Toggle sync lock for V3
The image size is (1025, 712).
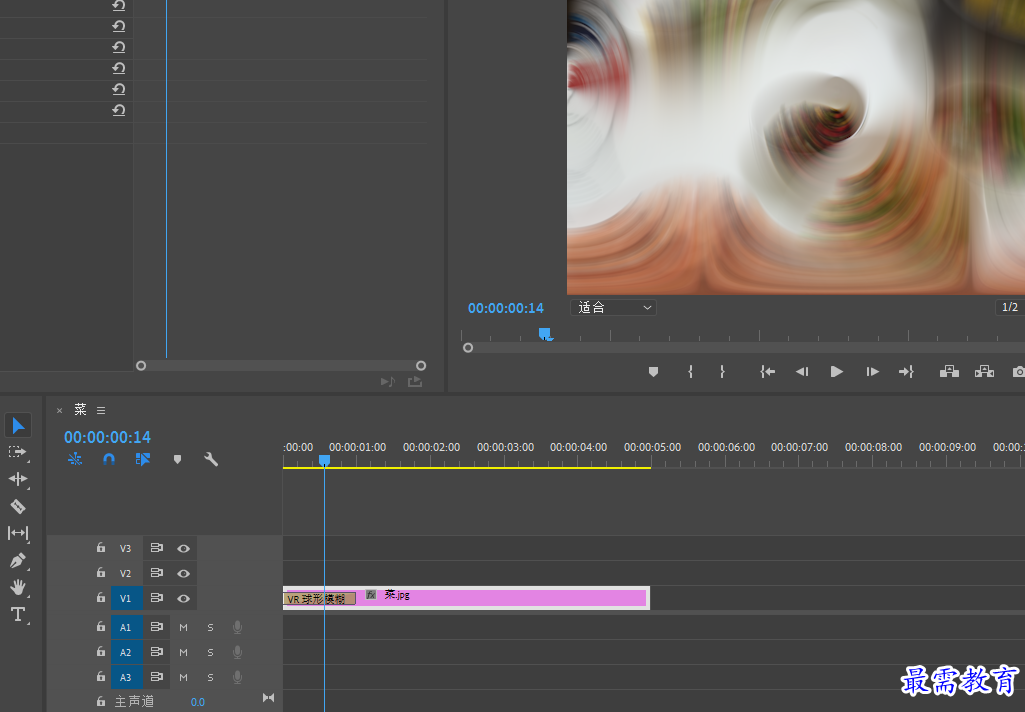[156, 548]
